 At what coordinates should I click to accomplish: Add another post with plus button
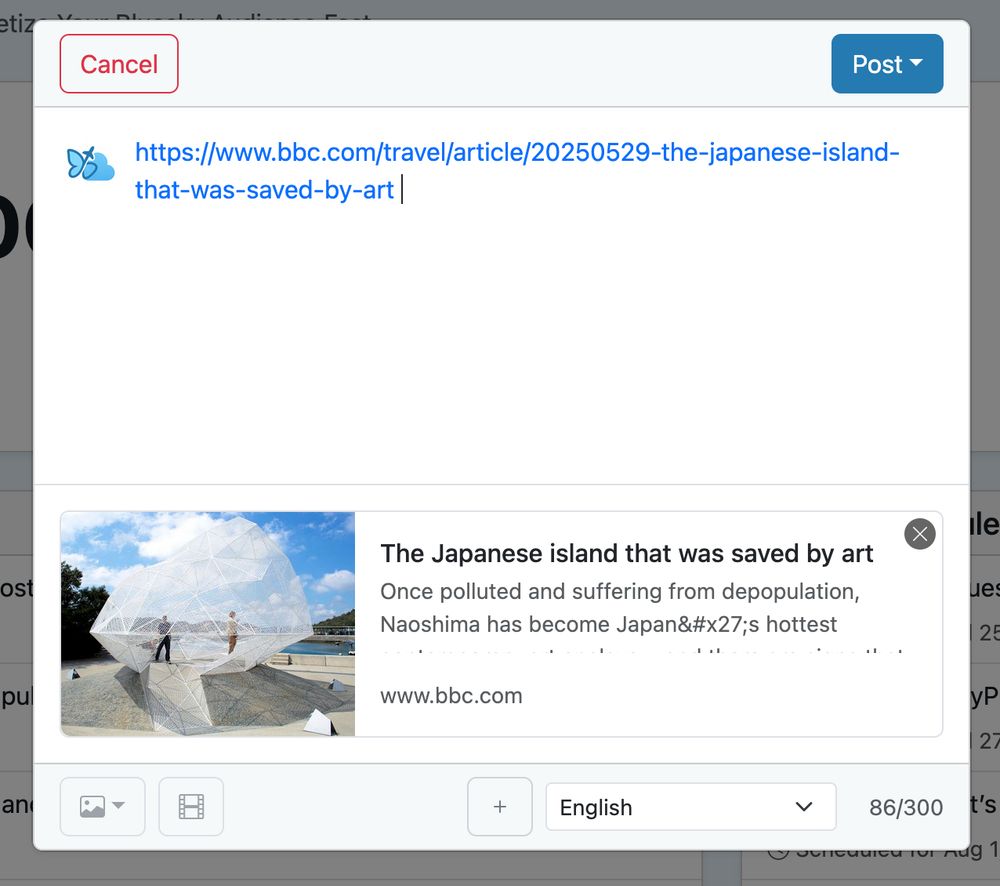tap(500, 806)
